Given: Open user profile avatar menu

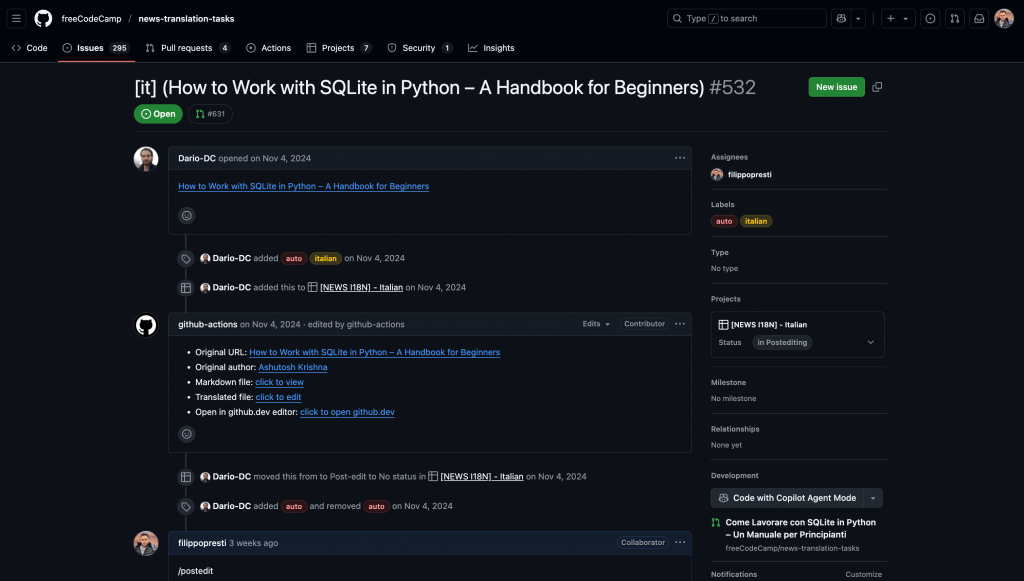Looking at the screenshot, I should click(1004, 18).
